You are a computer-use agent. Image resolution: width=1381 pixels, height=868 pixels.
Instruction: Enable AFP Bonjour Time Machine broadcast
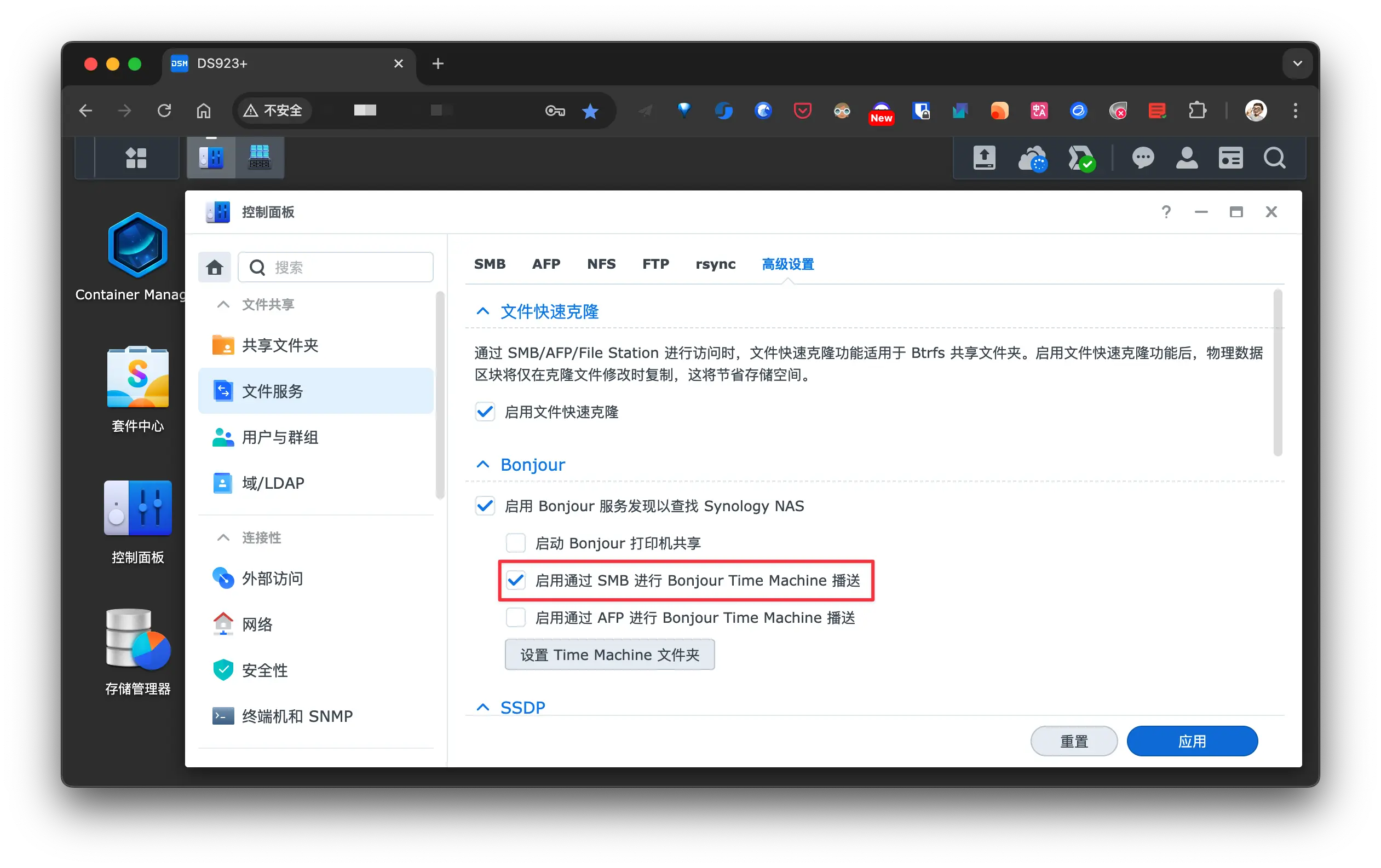[x=516, y=617]
